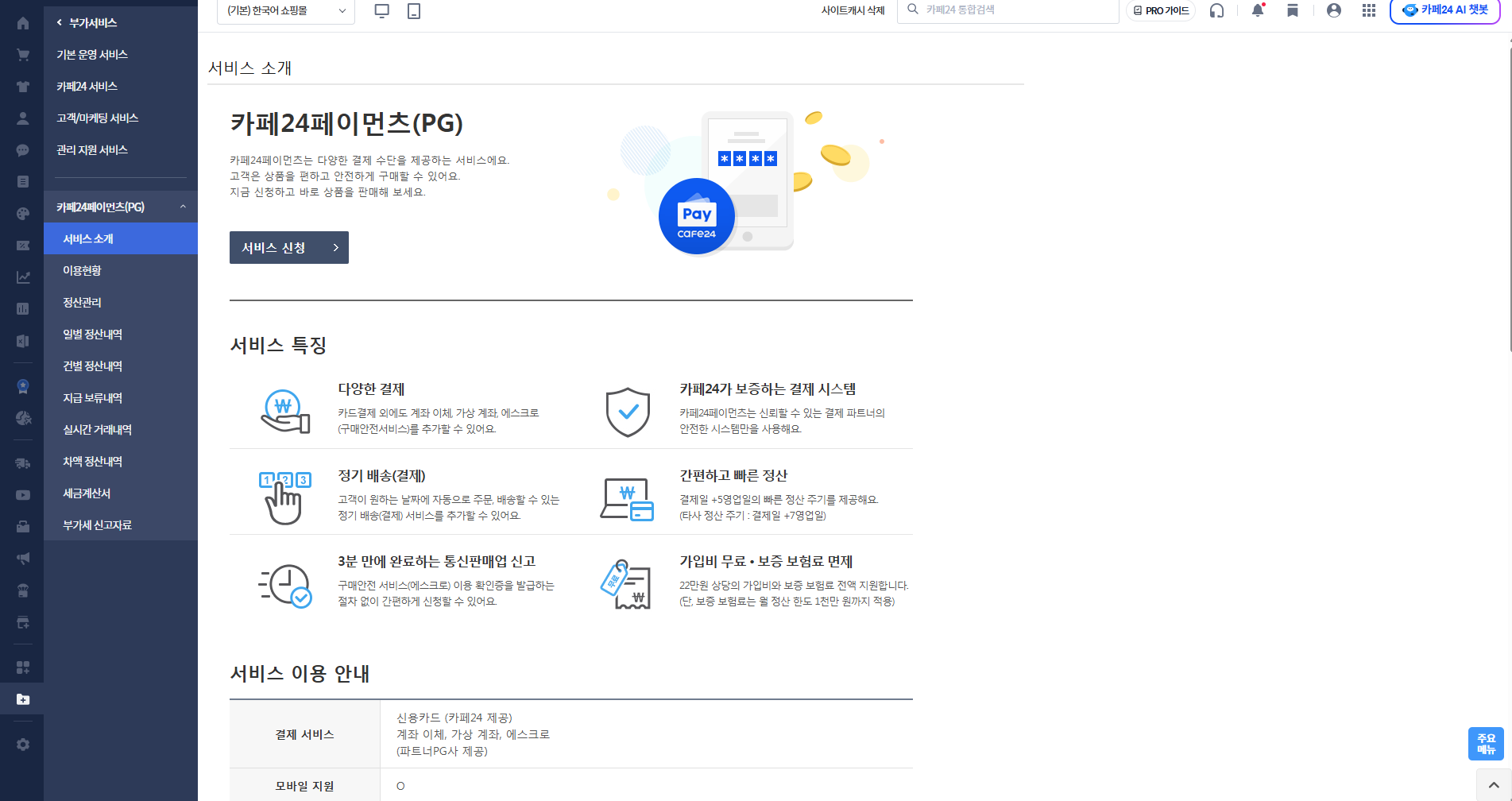Image resolution: width=1512 pixels, height=801 pixels.
Task: Open the blue star badge icon
Action: 22,386
